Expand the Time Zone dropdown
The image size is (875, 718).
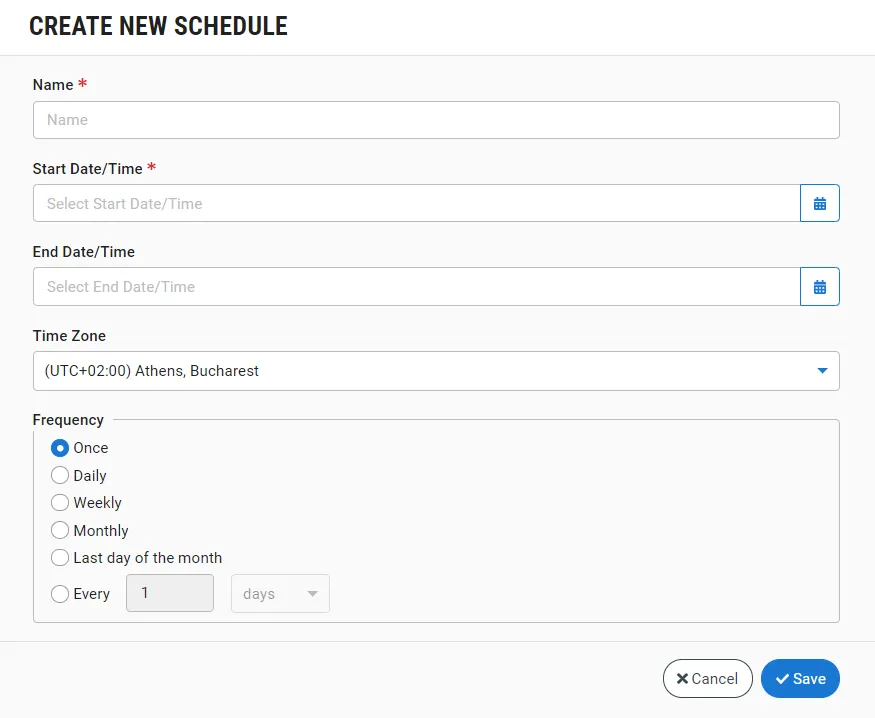click(436, 371)
